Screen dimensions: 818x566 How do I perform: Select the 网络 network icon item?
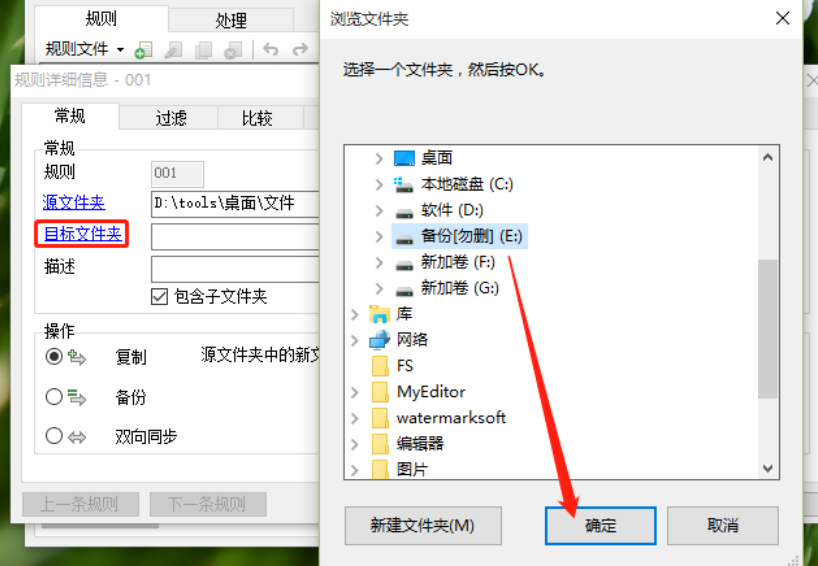379,340
